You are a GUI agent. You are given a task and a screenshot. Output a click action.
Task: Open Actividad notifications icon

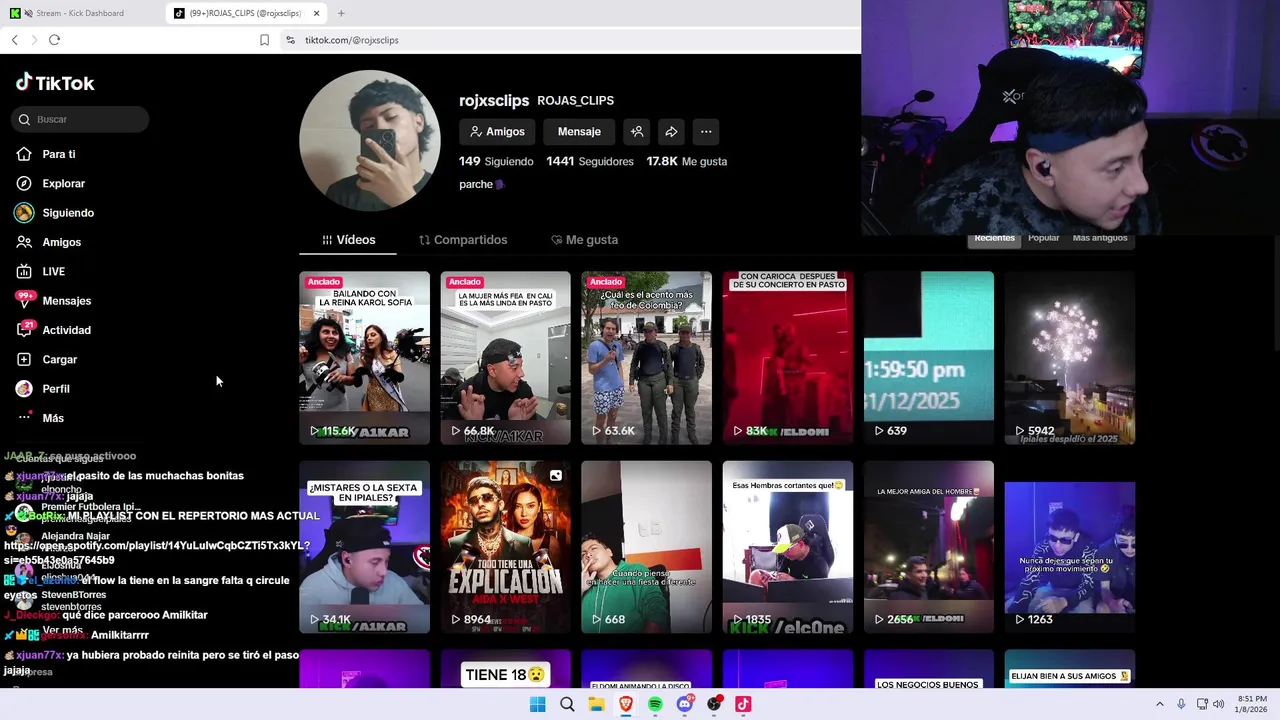click(24, 329)
